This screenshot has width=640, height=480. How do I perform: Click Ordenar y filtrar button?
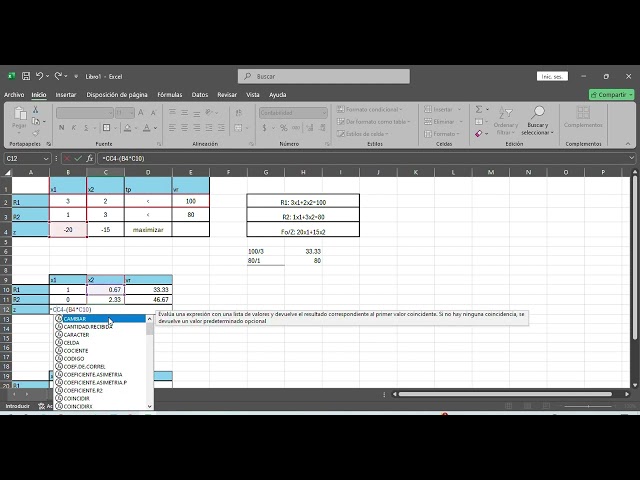pos(506,121)
